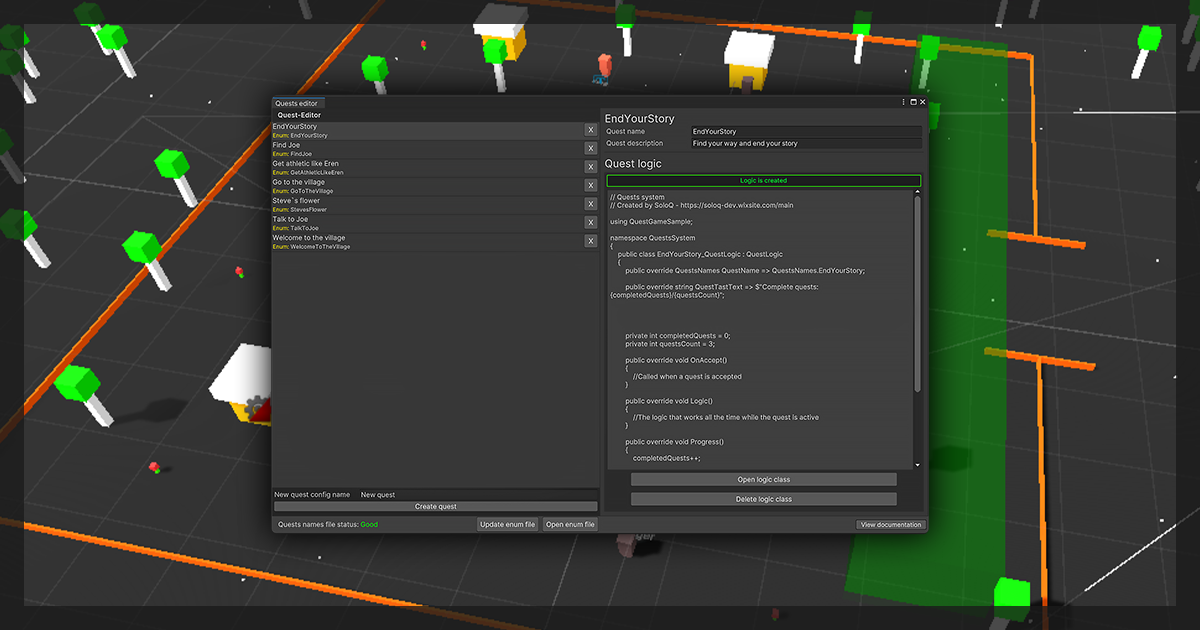The height and width of the screenshot is (630, 1200).
Task: Delete Welcome to the village via X icon
Action: pos(590,240)
